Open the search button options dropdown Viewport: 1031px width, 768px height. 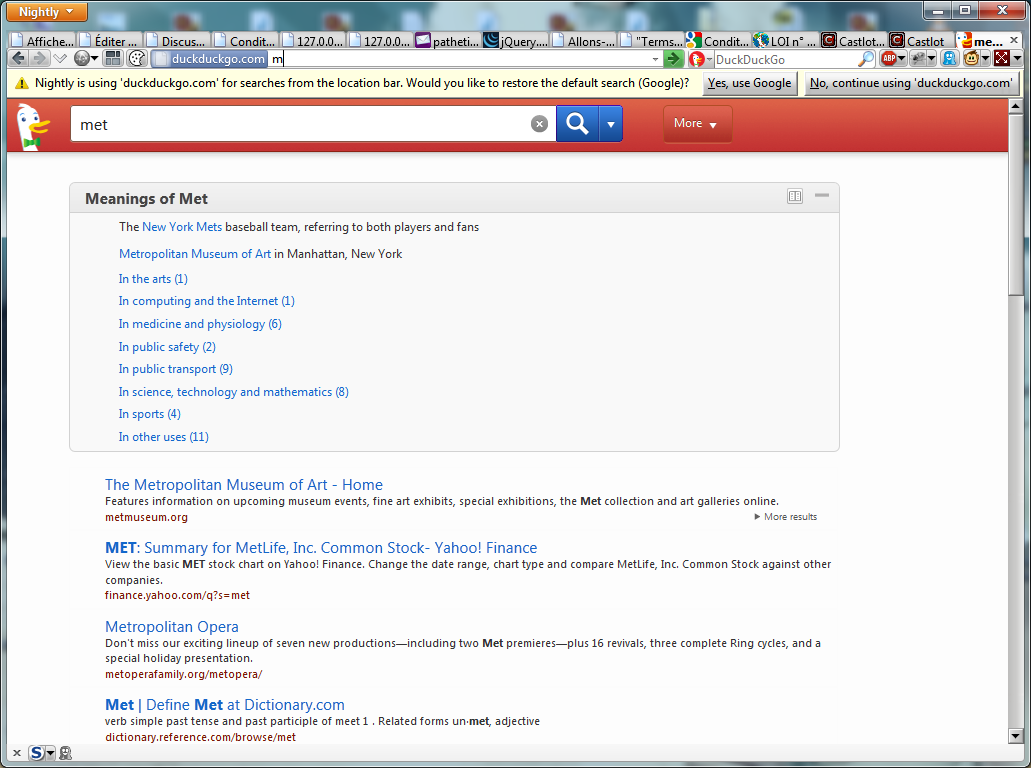pos(611,124)
